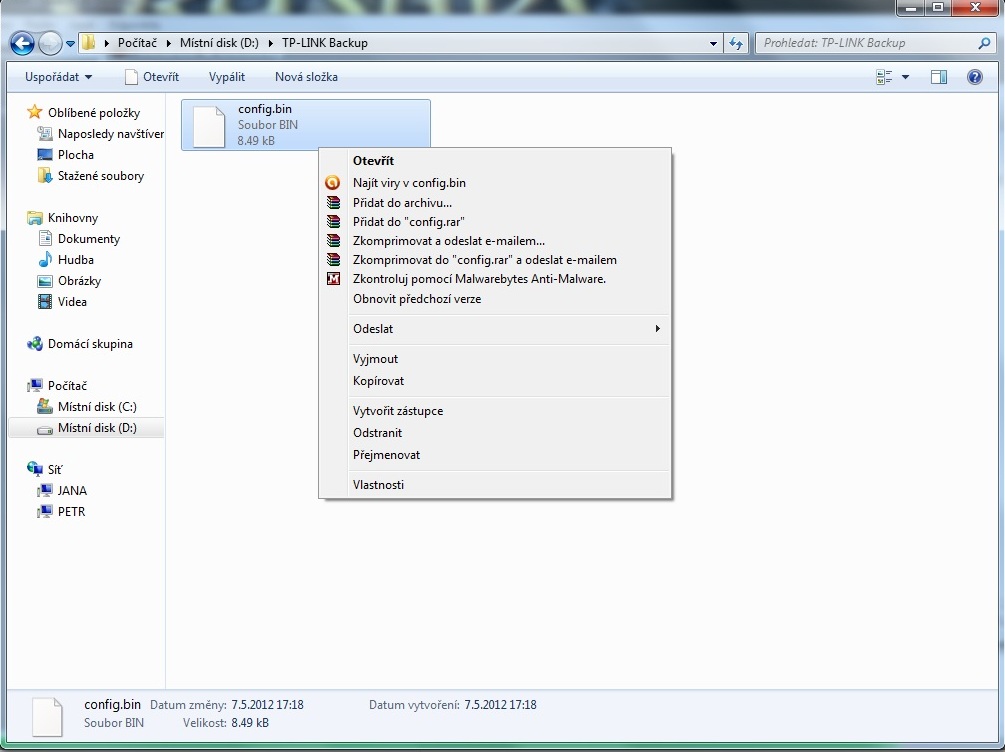Click Najít viry v config.bin antivirus icon
This screenshot has width=1005, height=752.
tap(333, 183)
